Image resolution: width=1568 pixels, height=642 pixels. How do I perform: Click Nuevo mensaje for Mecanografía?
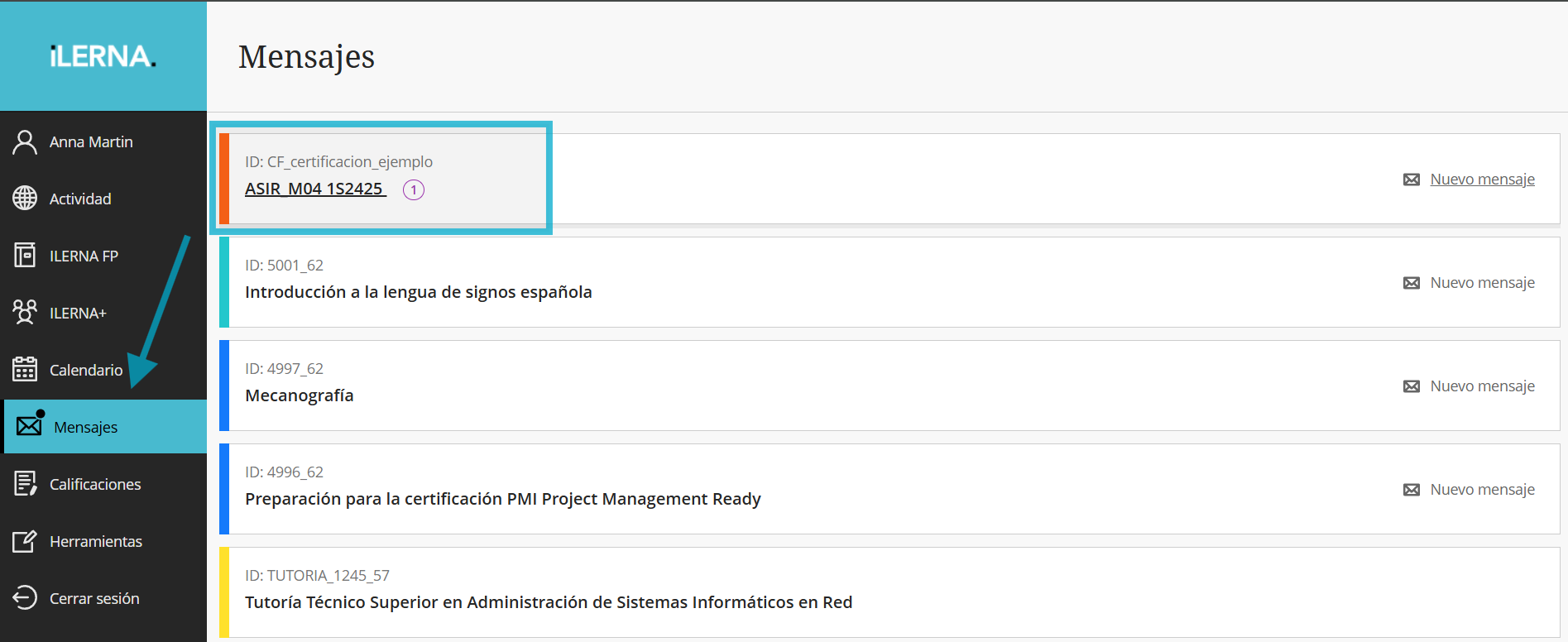pyautogui.click(x=1482, y=386)
